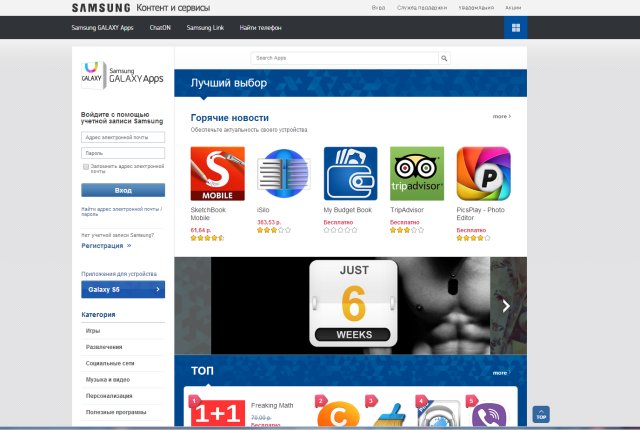Click the blue Вход login button
This screenshot has width=640, height=430.
[123, 190]
